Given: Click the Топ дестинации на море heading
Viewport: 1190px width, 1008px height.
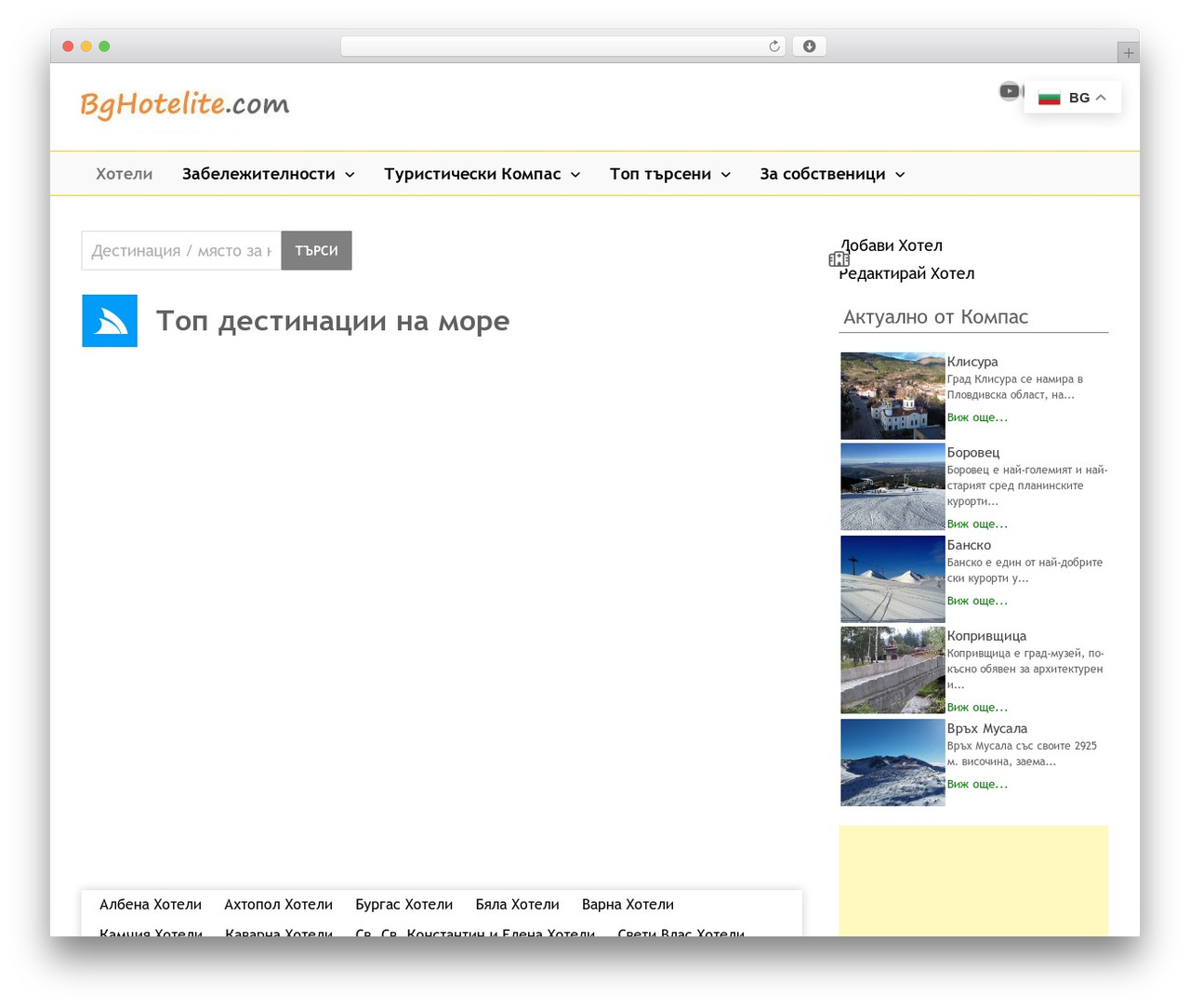Looking at the screenshot, I should pyautogui.click(x=333, y=321).
